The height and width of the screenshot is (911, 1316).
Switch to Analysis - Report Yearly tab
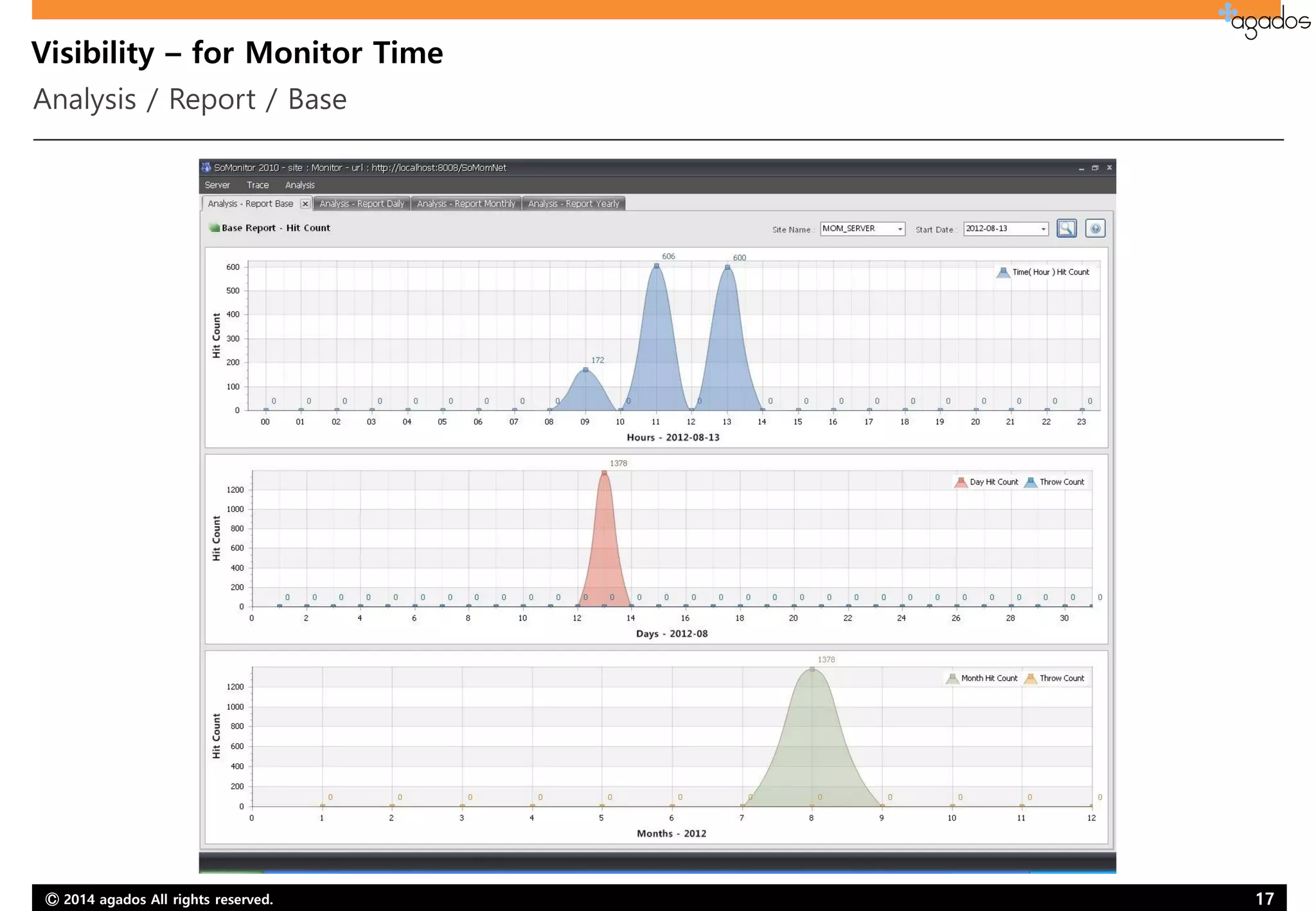click(x=573, y=204)
